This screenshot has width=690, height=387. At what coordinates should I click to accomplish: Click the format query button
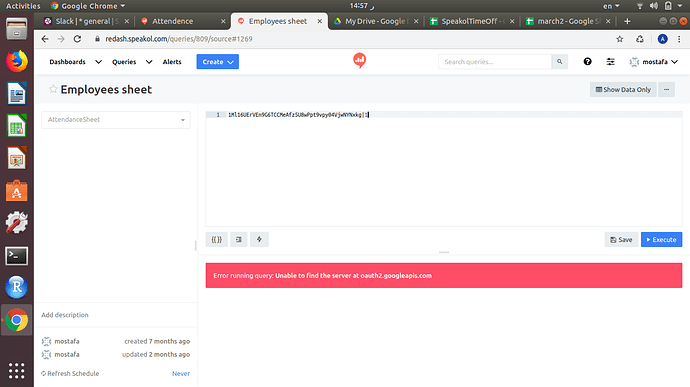[x=239, y=240]
